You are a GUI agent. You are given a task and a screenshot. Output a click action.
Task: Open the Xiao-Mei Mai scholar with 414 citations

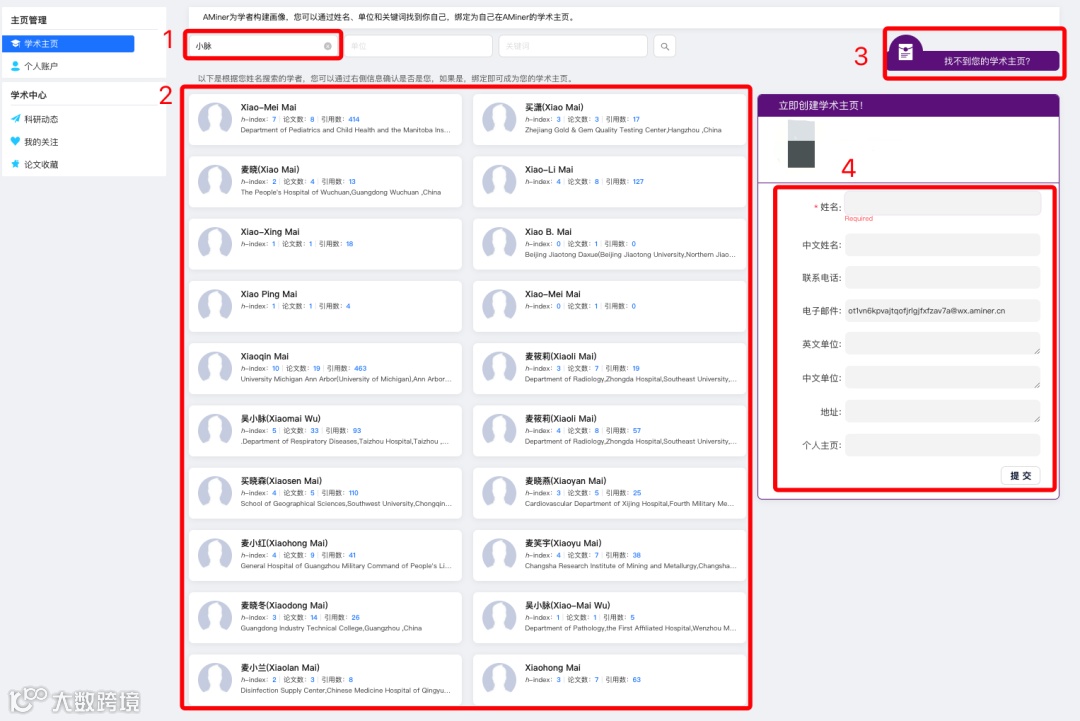coord(325,119)
